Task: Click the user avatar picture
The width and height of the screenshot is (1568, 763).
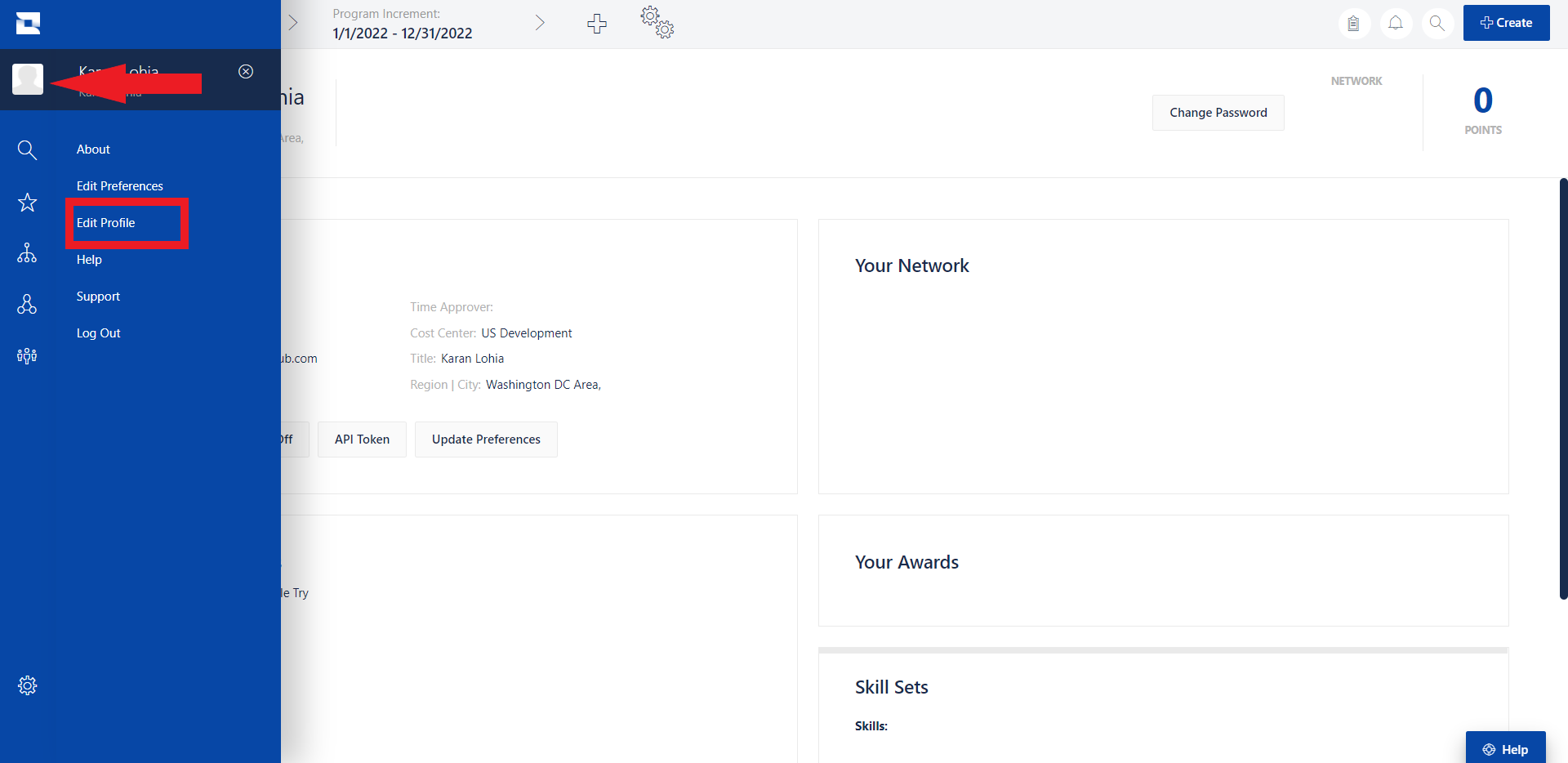Action: (28, 79)
